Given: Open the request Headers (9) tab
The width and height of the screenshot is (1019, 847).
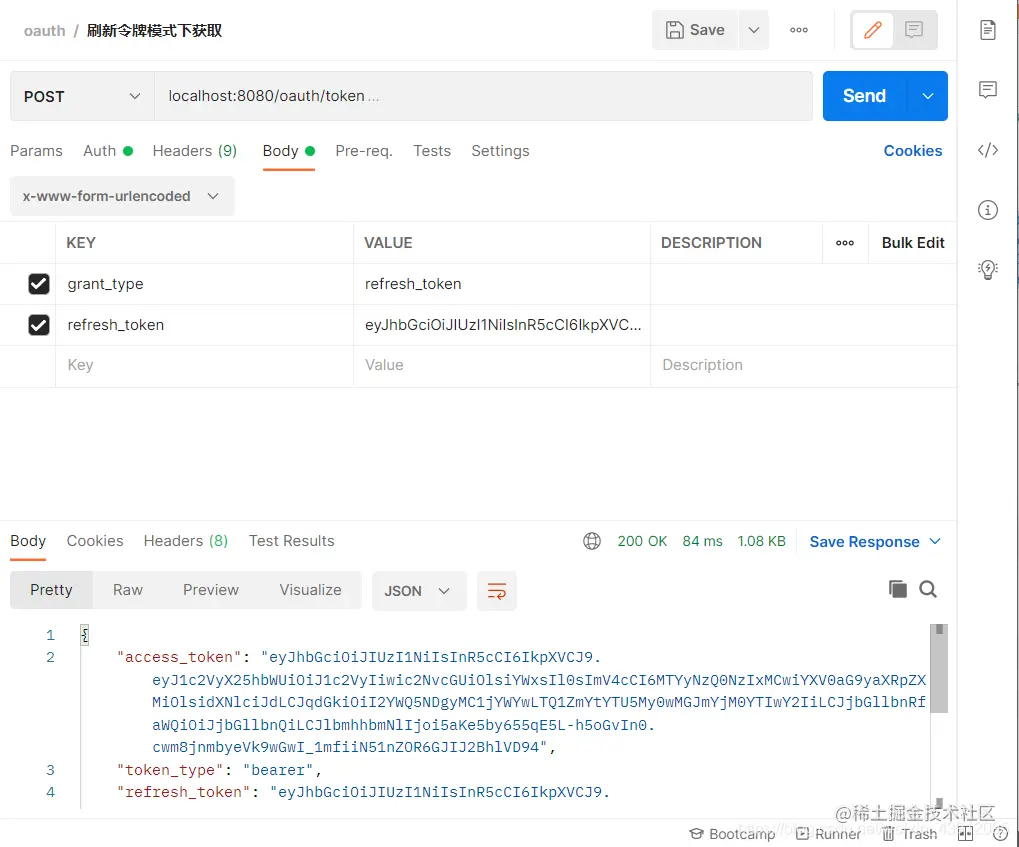Looking at the screenshot, I should pos(194,151).
